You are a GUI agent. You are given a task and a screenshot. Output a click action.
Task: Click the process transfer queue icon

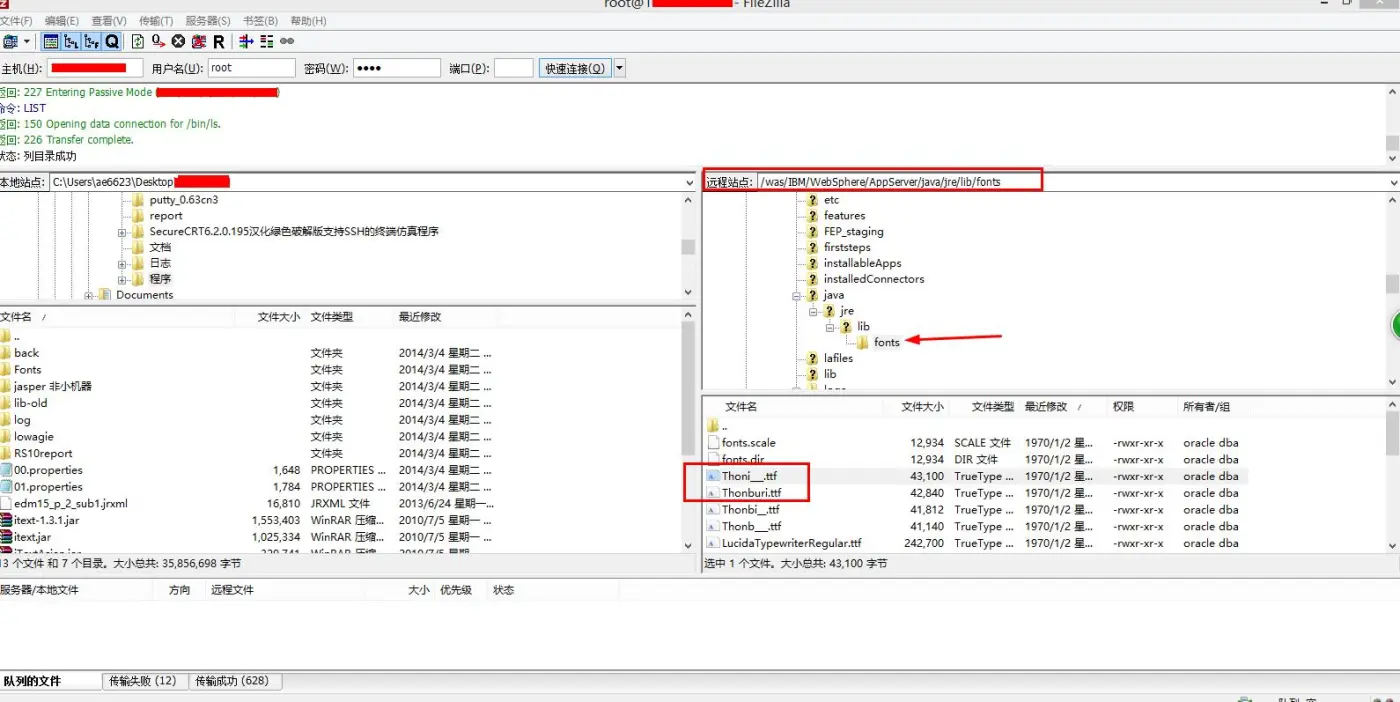coord(158,41)
